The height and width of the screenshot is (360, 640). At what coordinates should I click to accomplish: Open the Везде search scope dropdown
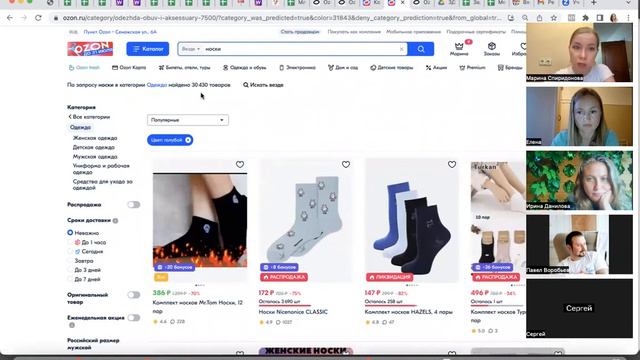191,49
